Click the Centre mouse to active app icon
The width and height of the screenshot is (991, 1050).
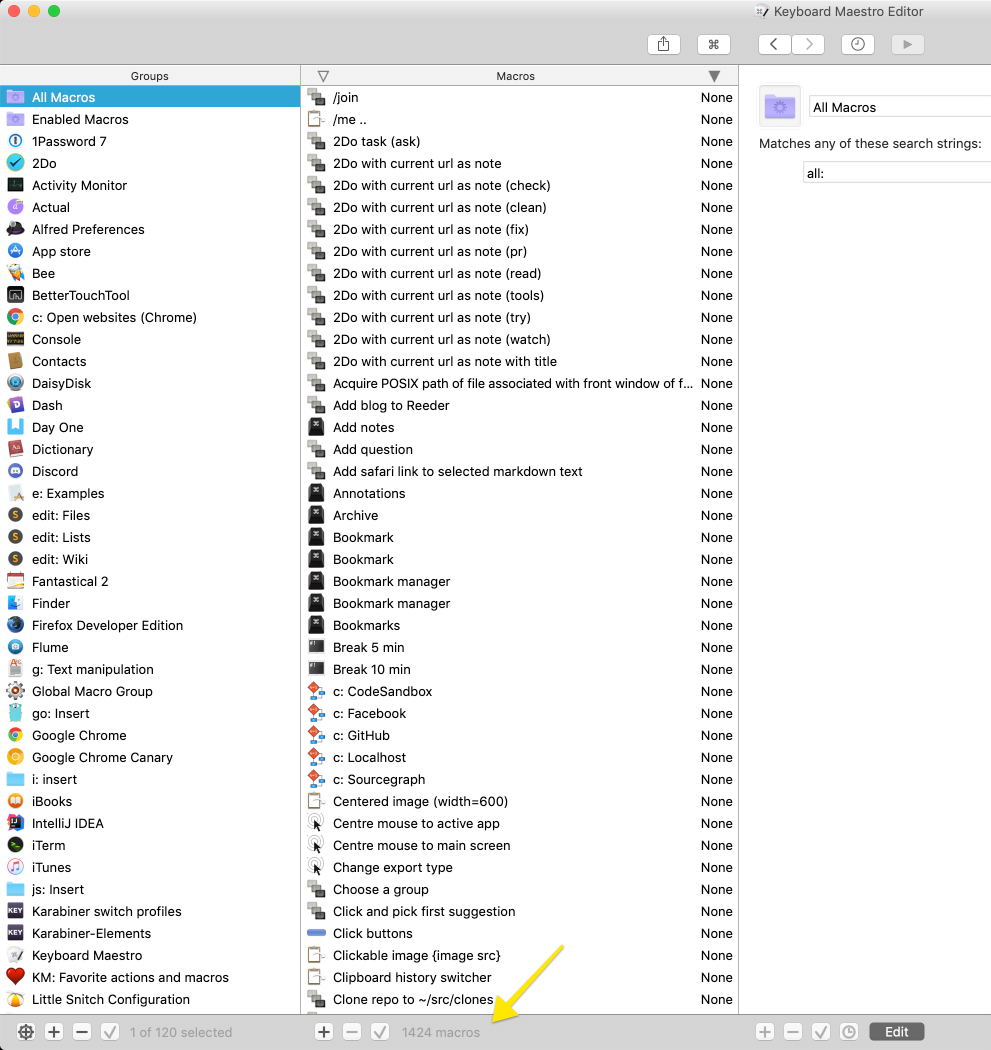316,823
